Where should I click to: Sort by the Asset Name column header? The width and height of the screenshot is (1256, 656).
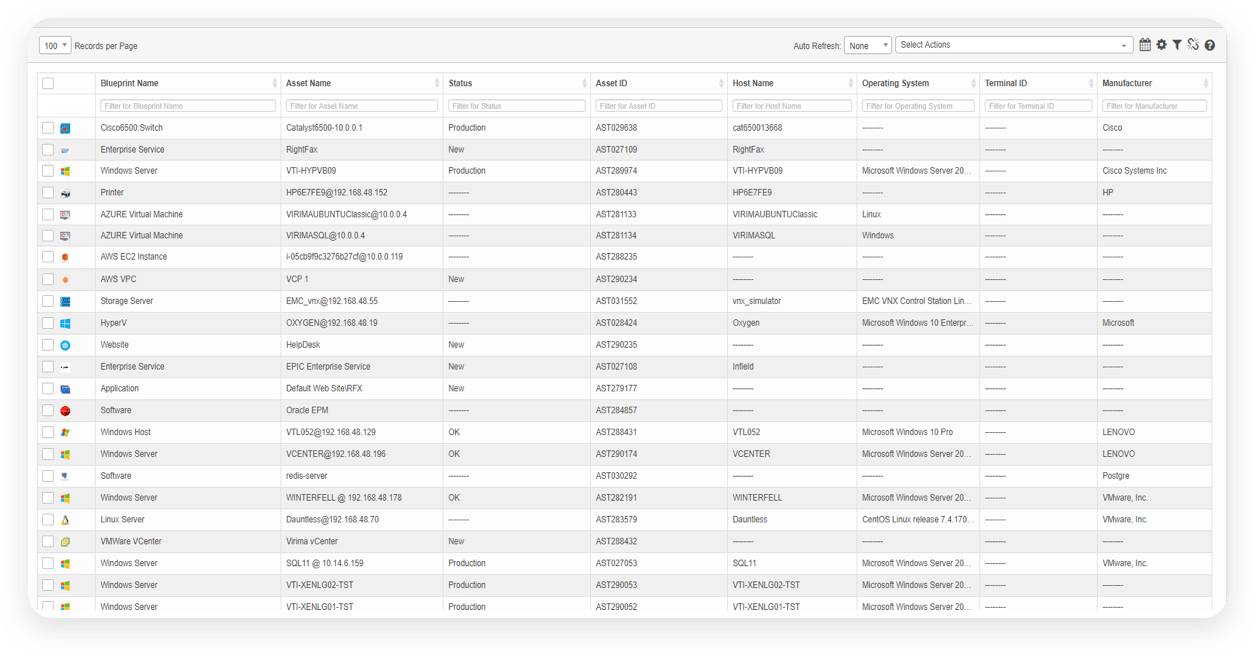click(x=308, y=84)
